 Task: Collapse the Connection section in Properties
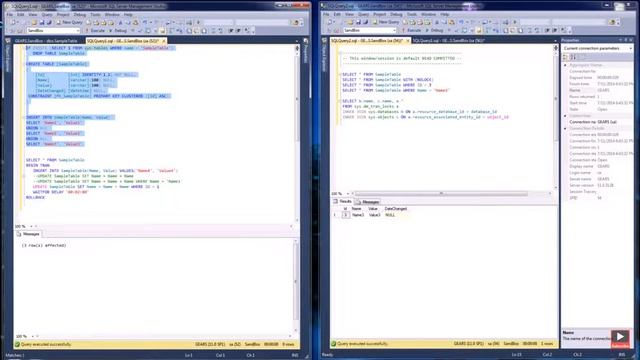click(x=566, y=116)
